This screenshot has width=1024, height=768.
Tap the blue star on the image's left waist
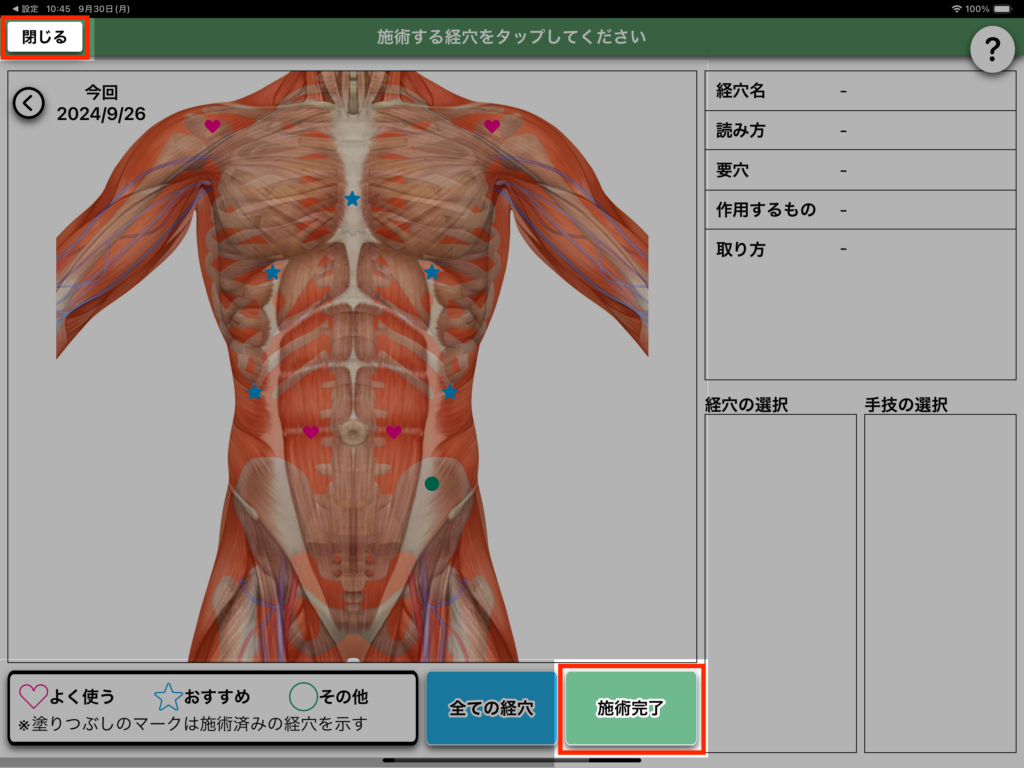255,392
